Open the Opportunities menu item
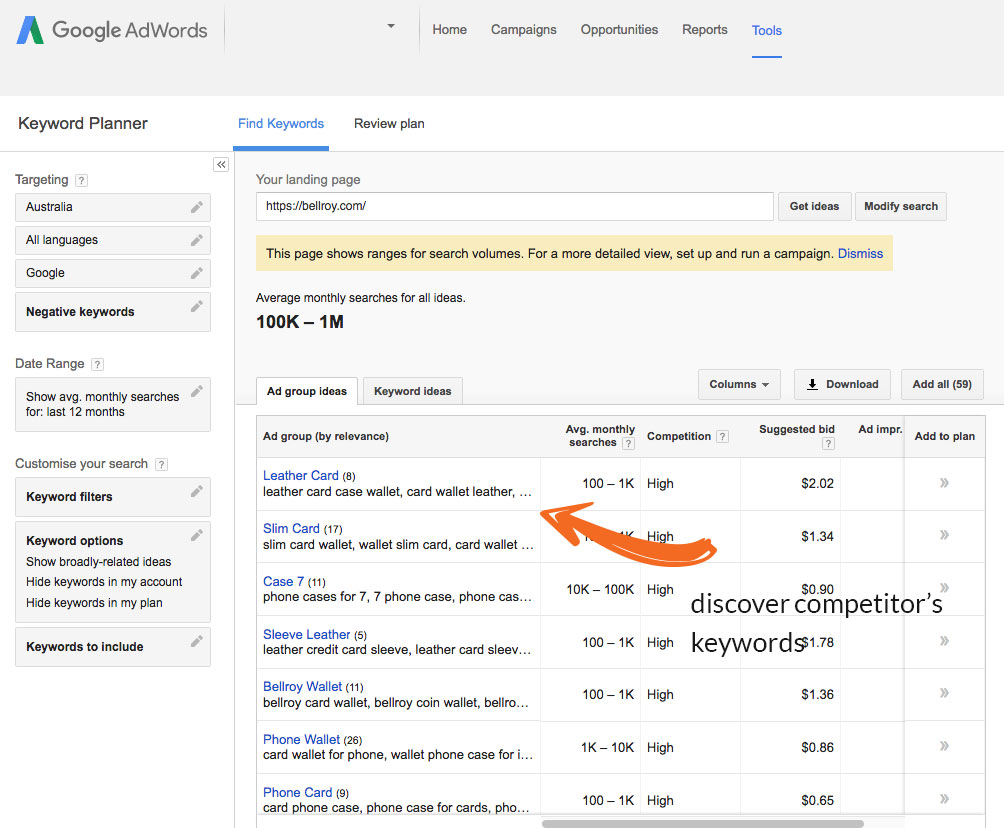Screen dimensions: 1004x828 tap(619, 29)
